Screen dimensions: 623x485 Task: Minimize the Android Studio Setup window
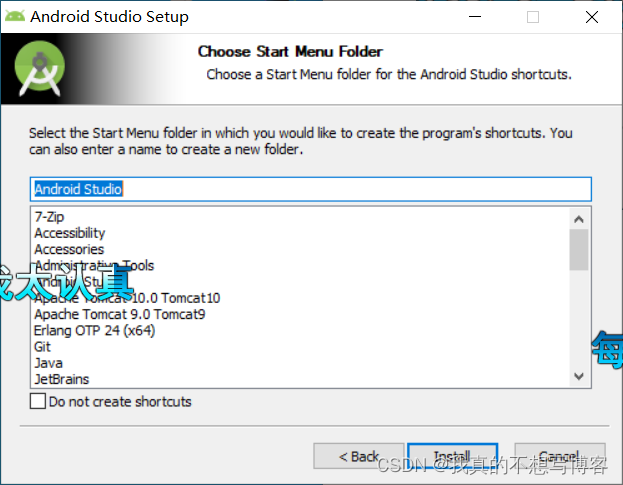click(x=475, y=17)
